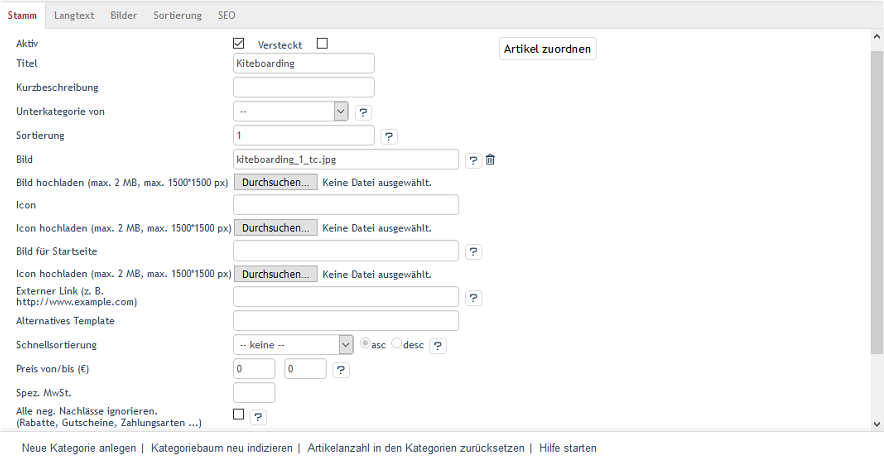Click help icon for neg. Nachlässe ignorieren
The height and width of the screenshot is (465, 884).
pyautogui.click(x=258, y=417)
